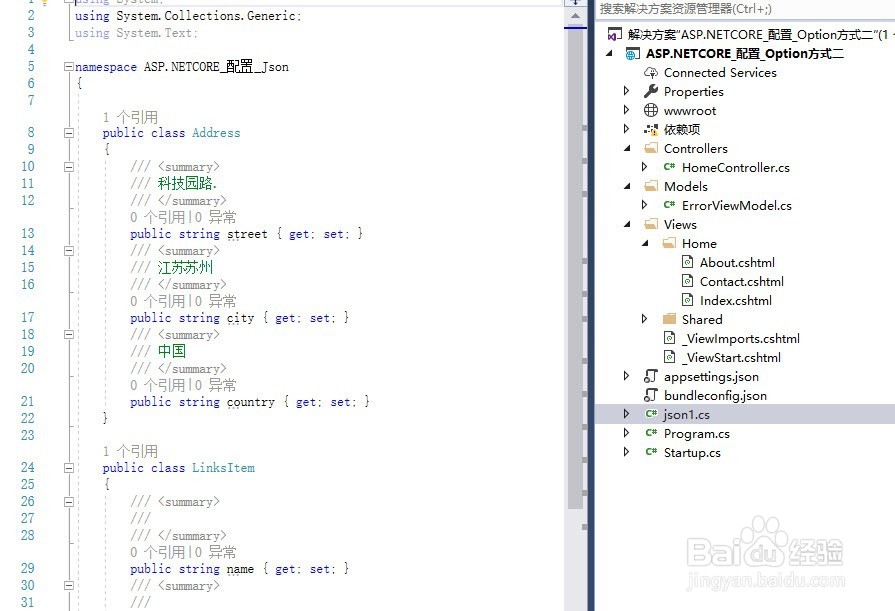Collapse the Address class code block
Viewport: 895px width, 611px height.
click(69, 133)
